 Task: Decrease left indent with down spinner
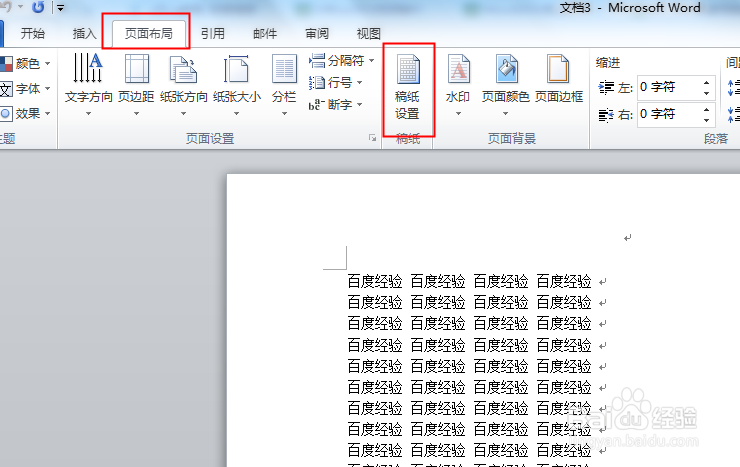[706, 93]
